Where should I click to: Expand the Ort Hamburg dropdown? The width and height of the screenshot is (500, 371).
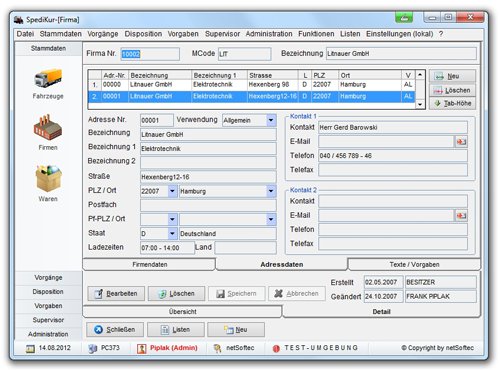point(271,191)
